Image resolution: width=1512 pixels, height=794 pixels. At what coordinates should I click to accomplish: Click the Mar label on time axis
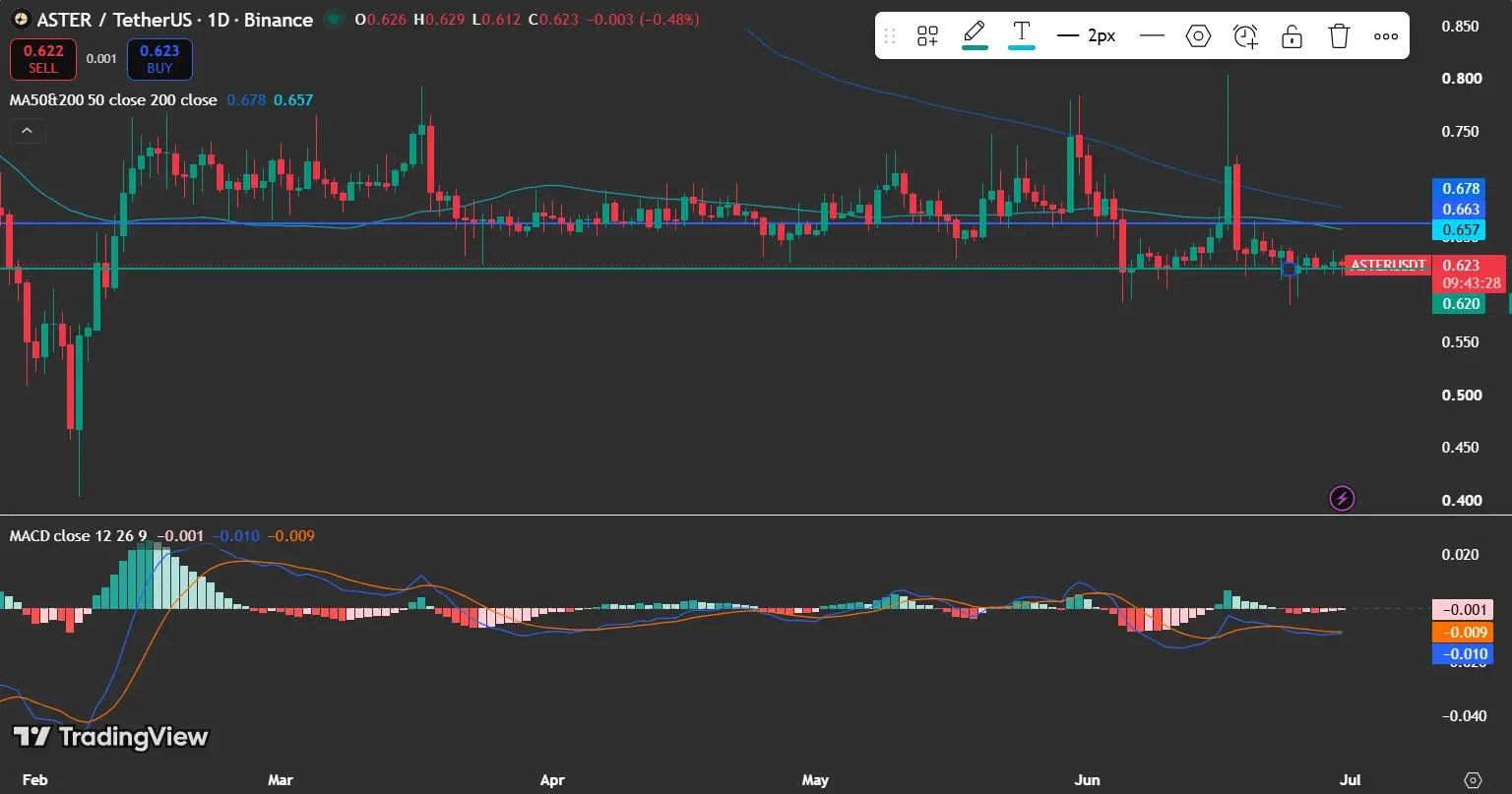click(281, 779)
